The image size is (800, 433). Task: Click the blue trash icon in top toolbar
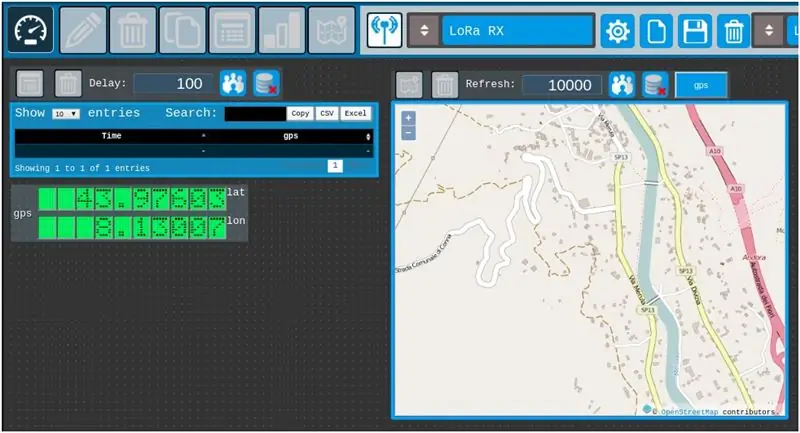point(734,31)
